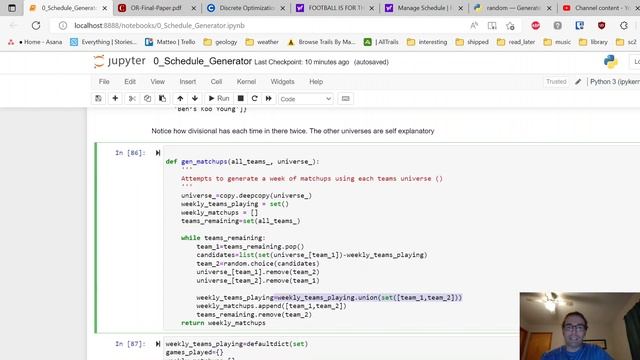The width and height of the screenshot is (640, 360).
Task: Click the Python 3 kernel name
Action: [614, 82]
